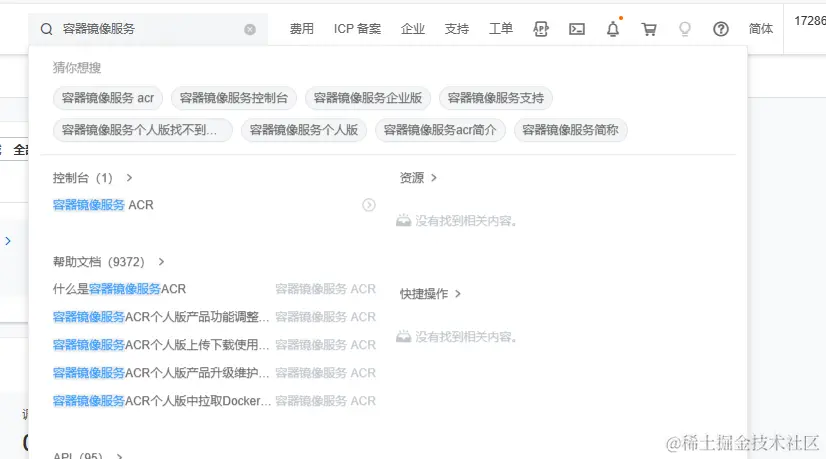Image resolution: width=826 pixels, height=459 pixels.
Task: Select suggestion 容器镜像服务 acr
Action: tap(108, 98)
